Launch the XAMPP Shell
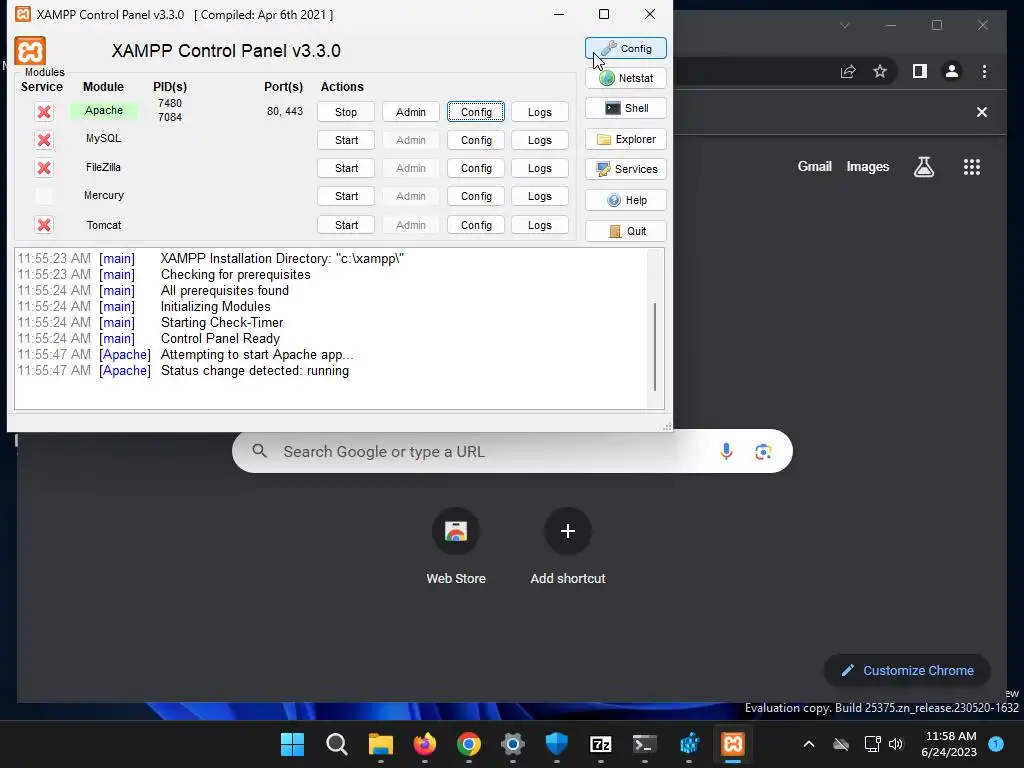This screenshot has width=1024, height=768. point(626,108)
